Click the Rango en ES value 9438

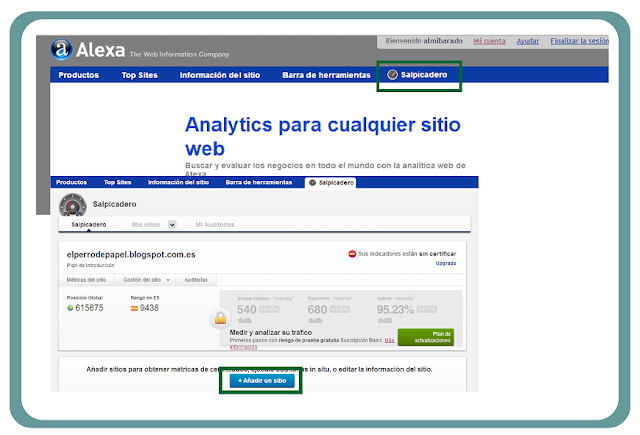tap(149, 308)
